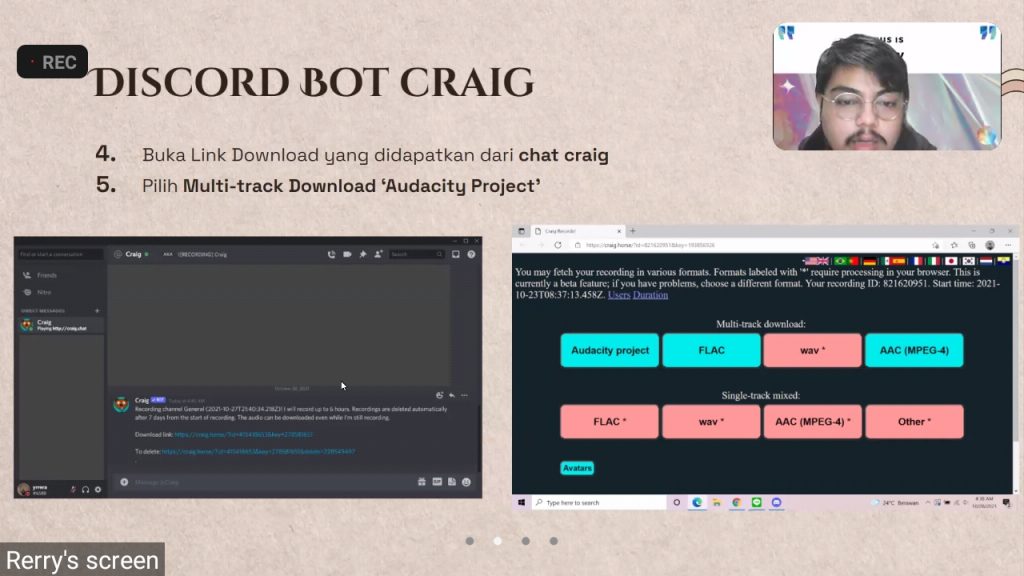Click the Avatars button on Craig page

coord(577,468)
